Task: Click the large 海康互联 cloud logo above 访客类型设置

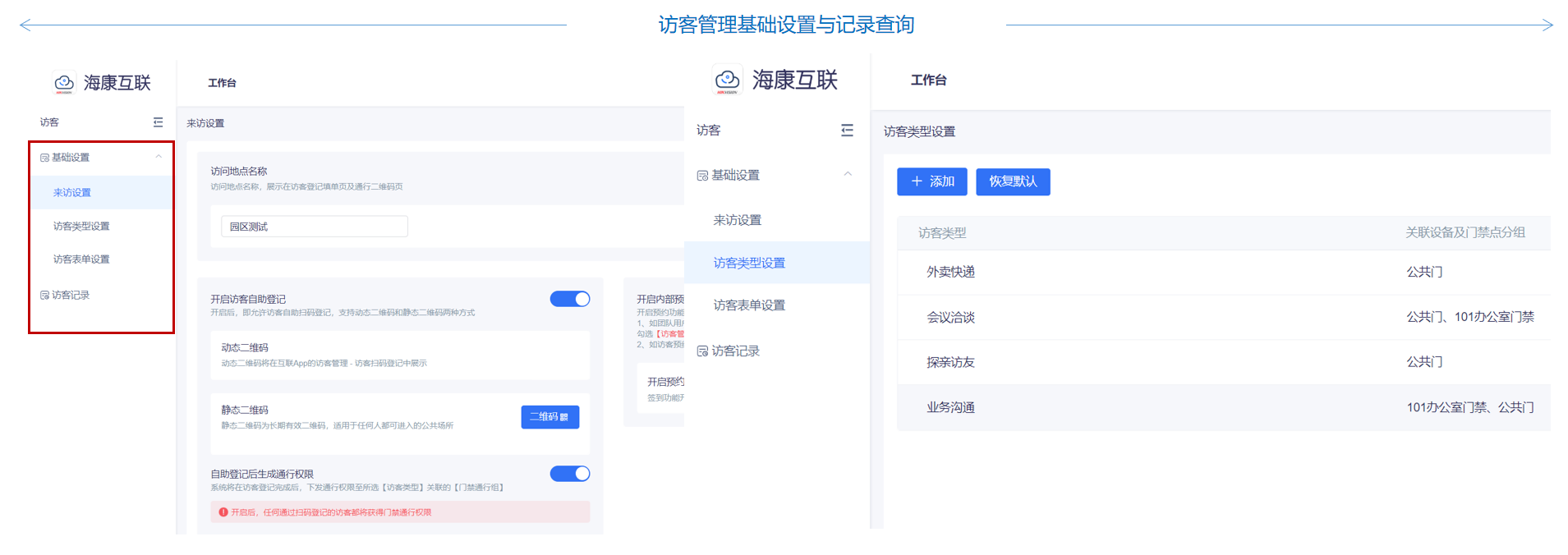Action: click(727, 80)
